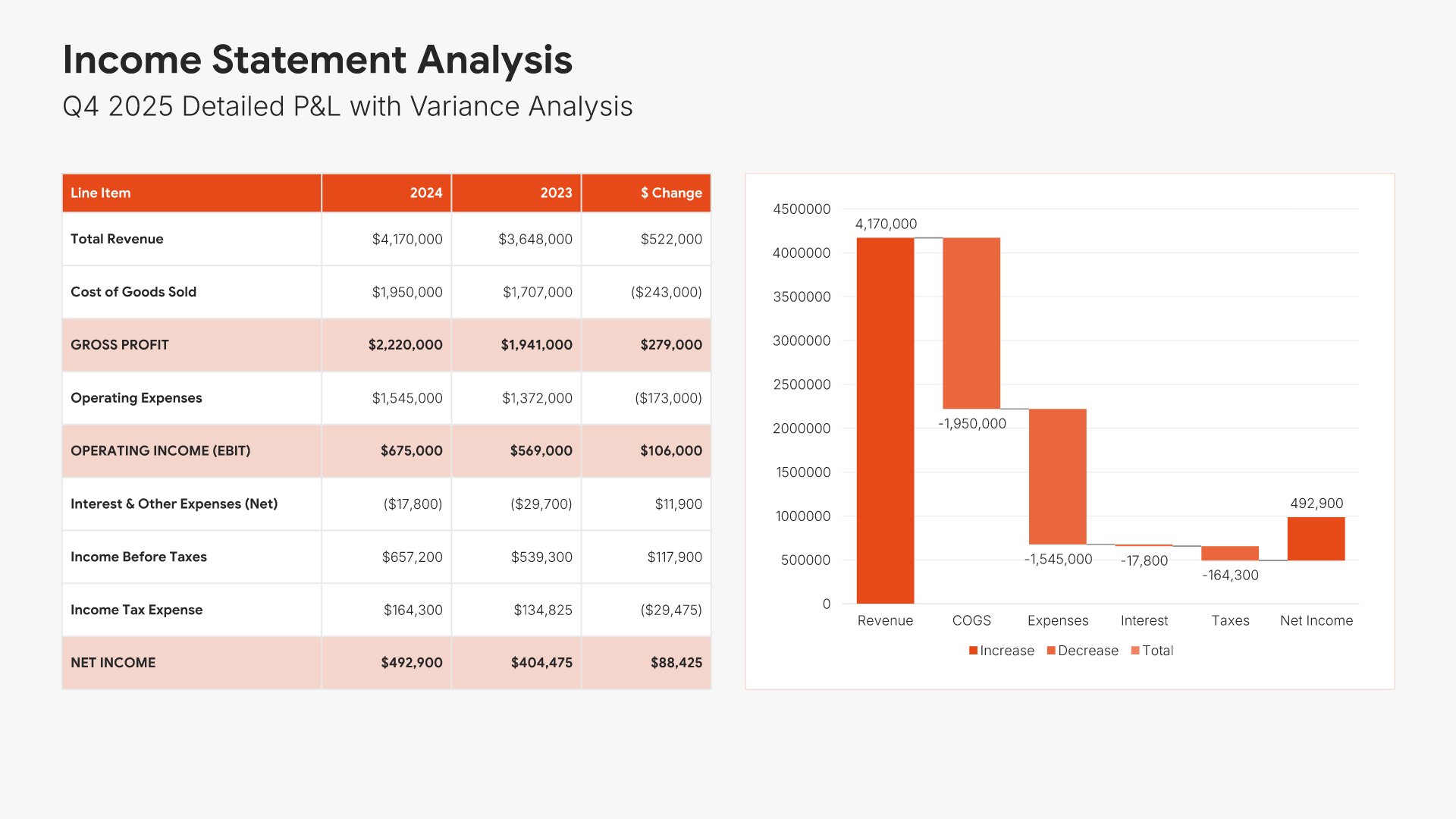Screen dimensions: 1456x819
Task: Click the 'Income Statement Analysis' title
Action: tap(317, 59)
